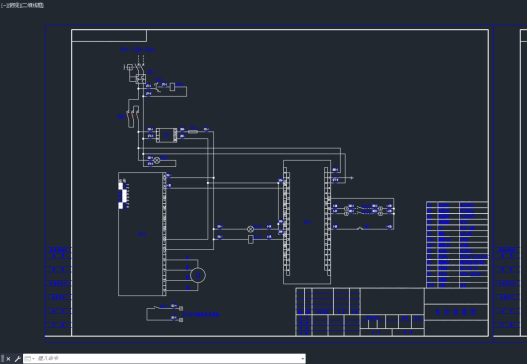Select the KM1 coil near SB2 switch

pos(172,87)
